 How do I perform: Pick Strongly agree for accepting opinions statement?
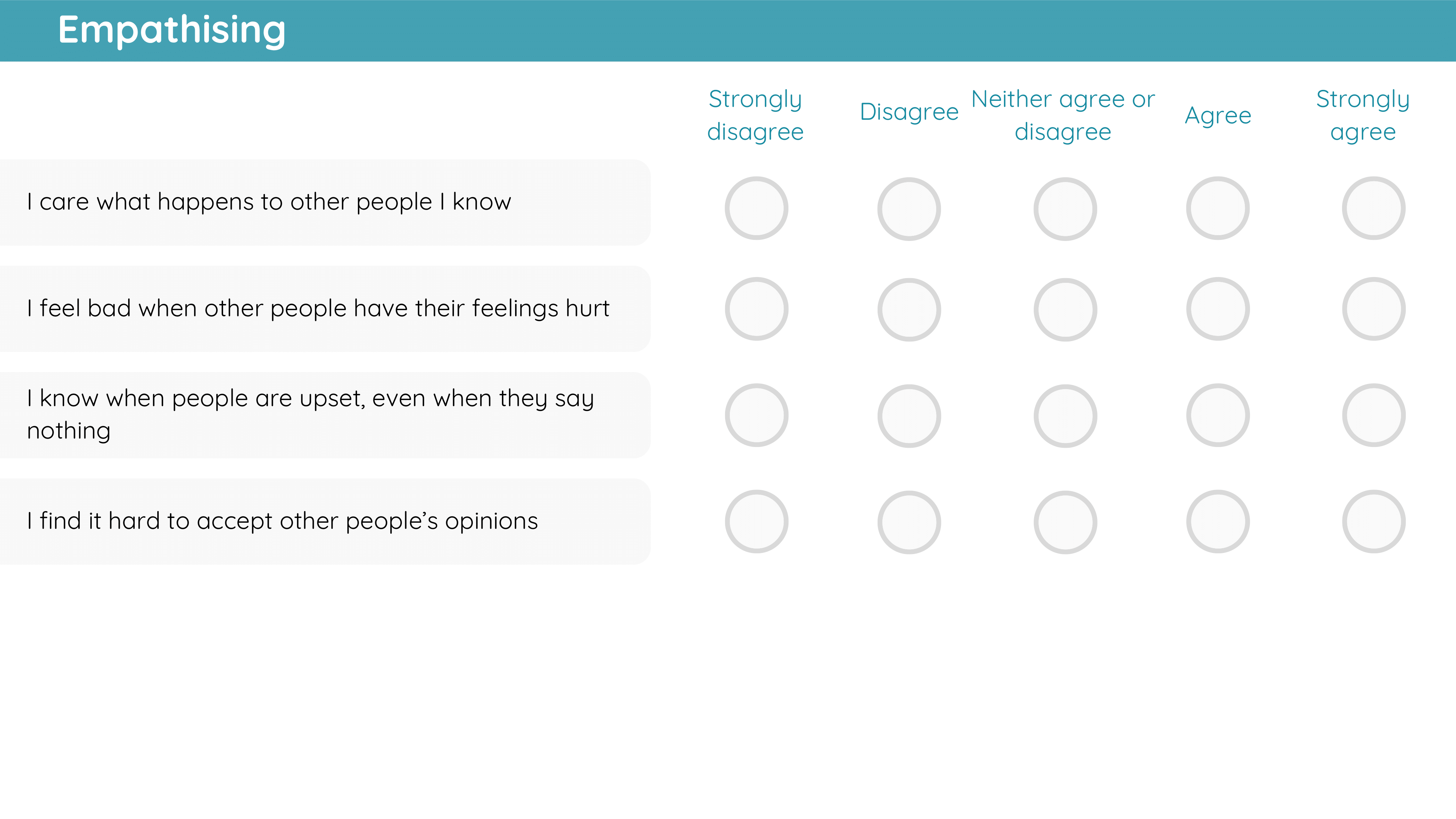[x=1373, y=522]
